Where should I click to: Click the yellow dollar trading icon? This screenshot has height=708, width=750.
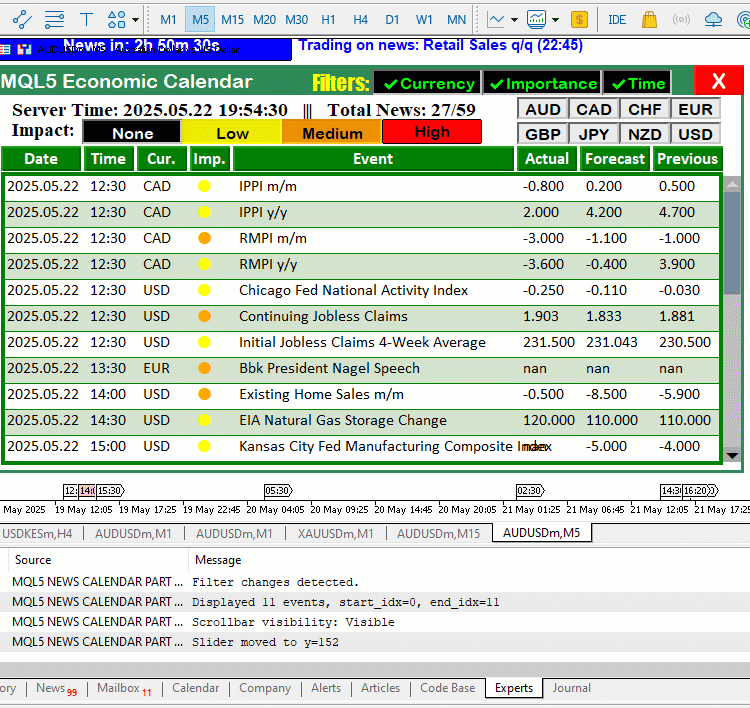[x=579, y=20]
